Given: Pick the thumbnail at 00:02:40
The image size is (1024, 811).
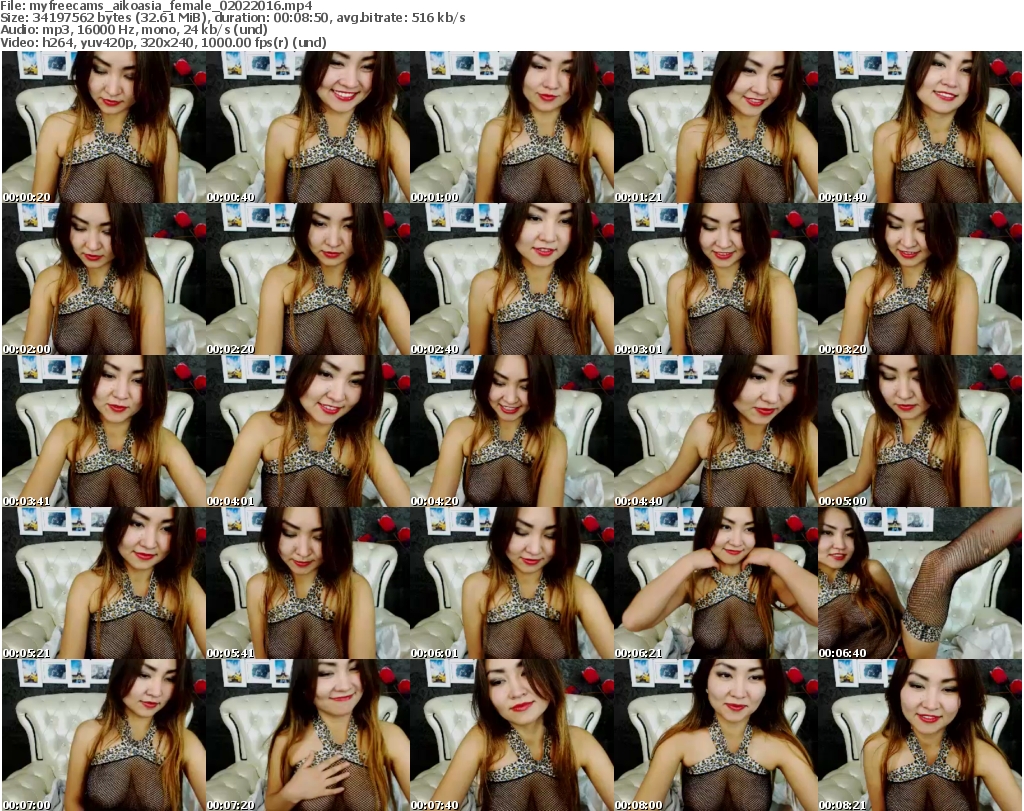Looking at the screenshot, I should coord(512,279).
